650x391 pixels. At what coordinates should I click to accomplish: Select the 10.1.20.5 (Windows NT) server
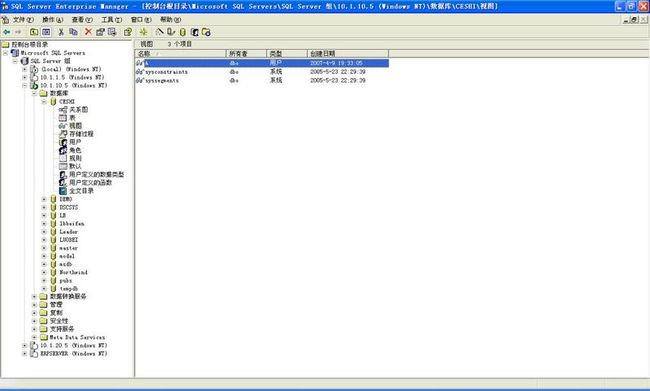click(x=73, y=345)
